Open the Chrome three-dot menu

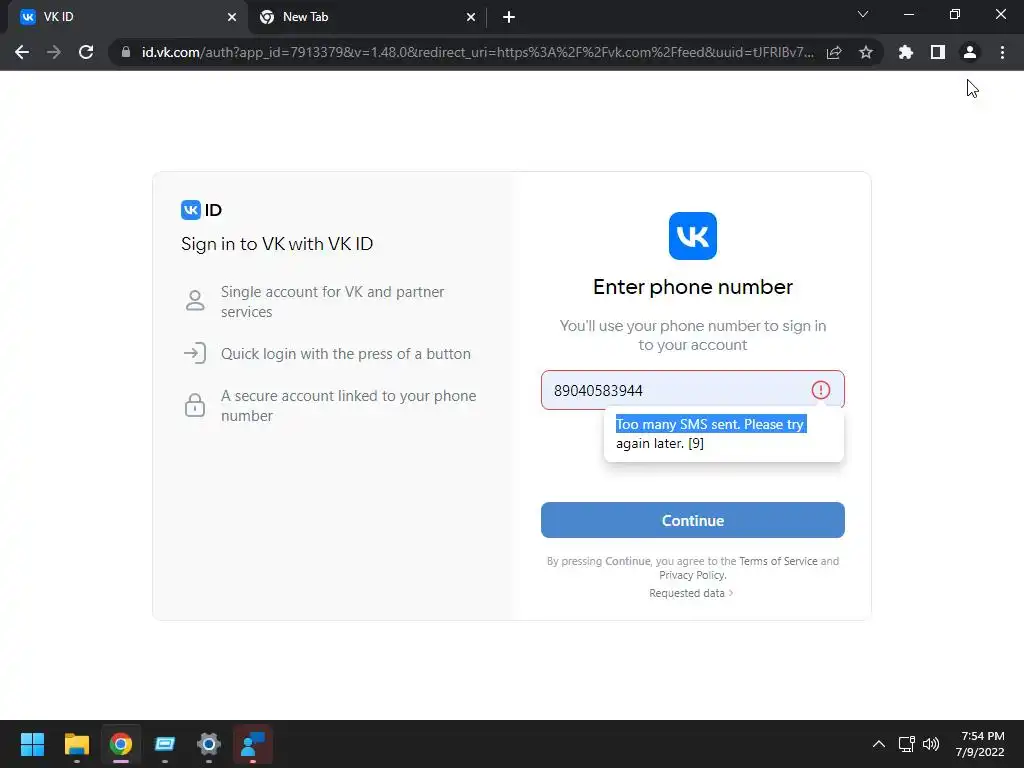pos(1002,52)
